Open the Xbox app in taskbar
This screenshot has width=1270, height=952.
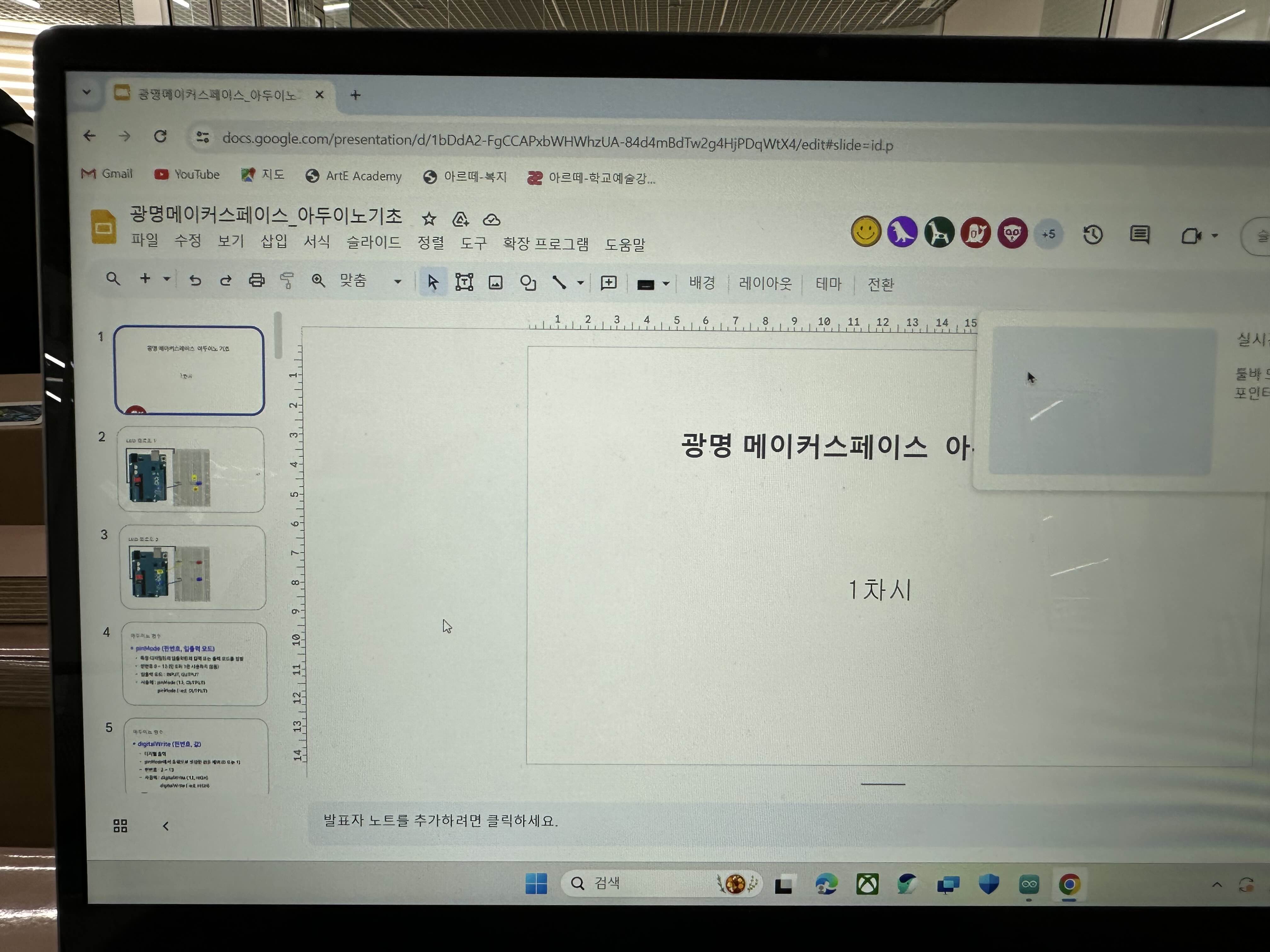tap(867, 884)
